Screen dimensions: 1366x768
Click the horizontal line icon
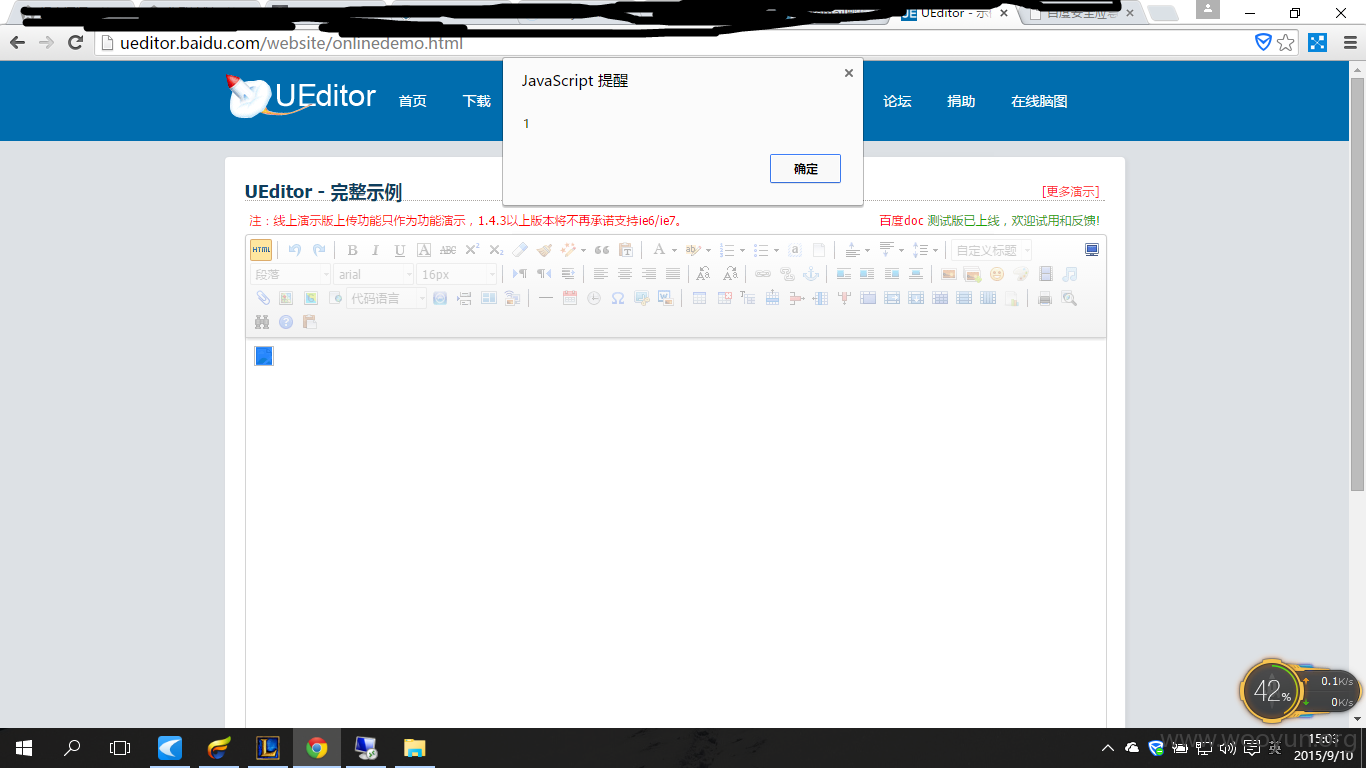tap(546, 298)
